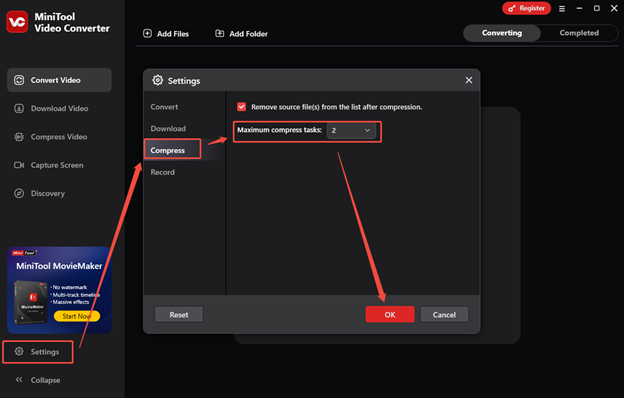Open Maximum compress tasks dropdown
624x398 pixels.
pos(351,130)
